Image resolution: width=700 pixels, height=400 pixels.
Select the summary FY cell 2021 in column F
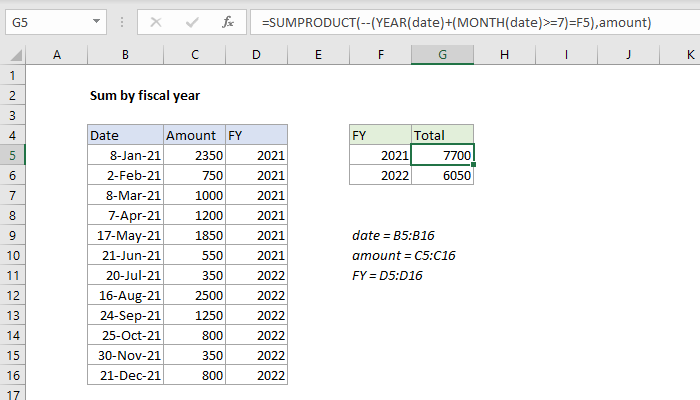click(380, 155)
